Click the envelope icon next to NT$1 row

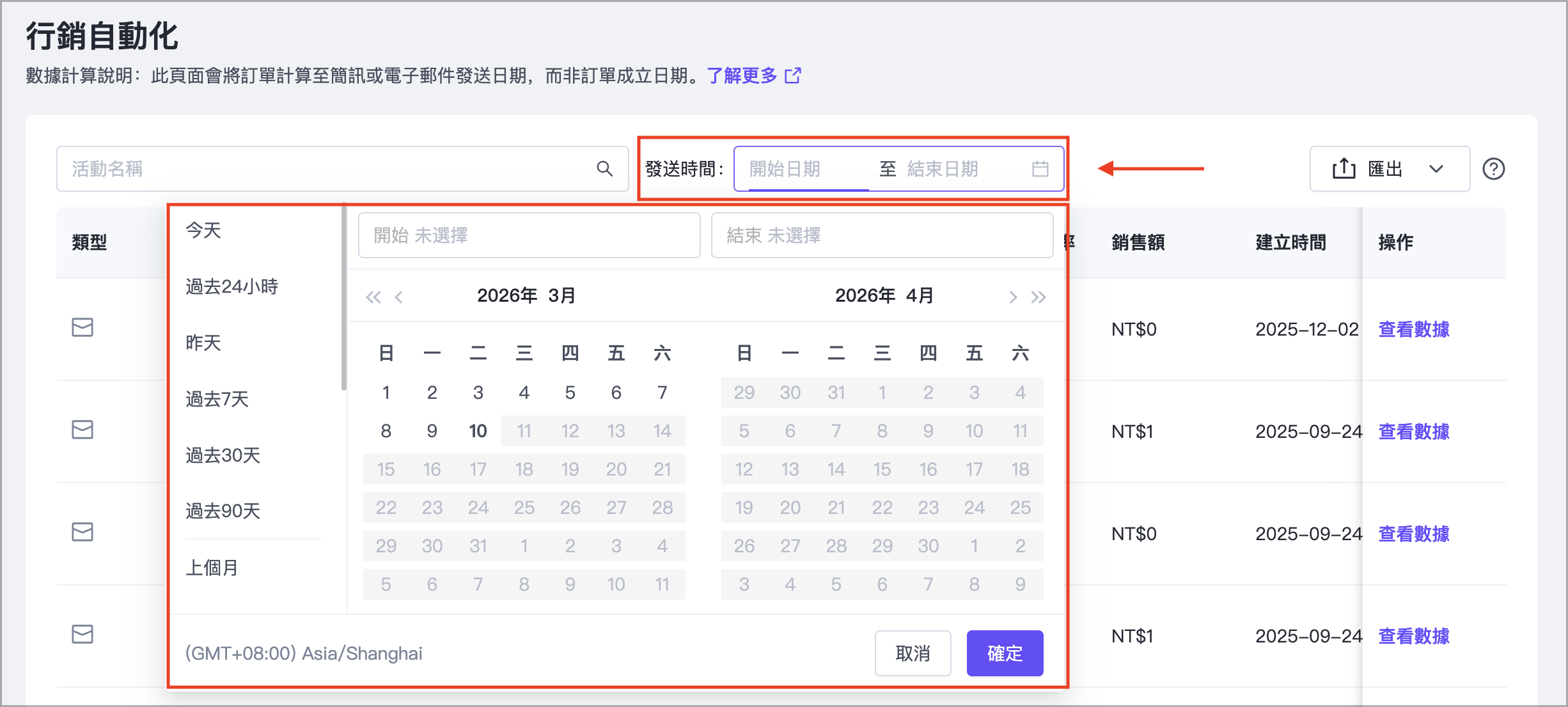[x=82, y=430]
